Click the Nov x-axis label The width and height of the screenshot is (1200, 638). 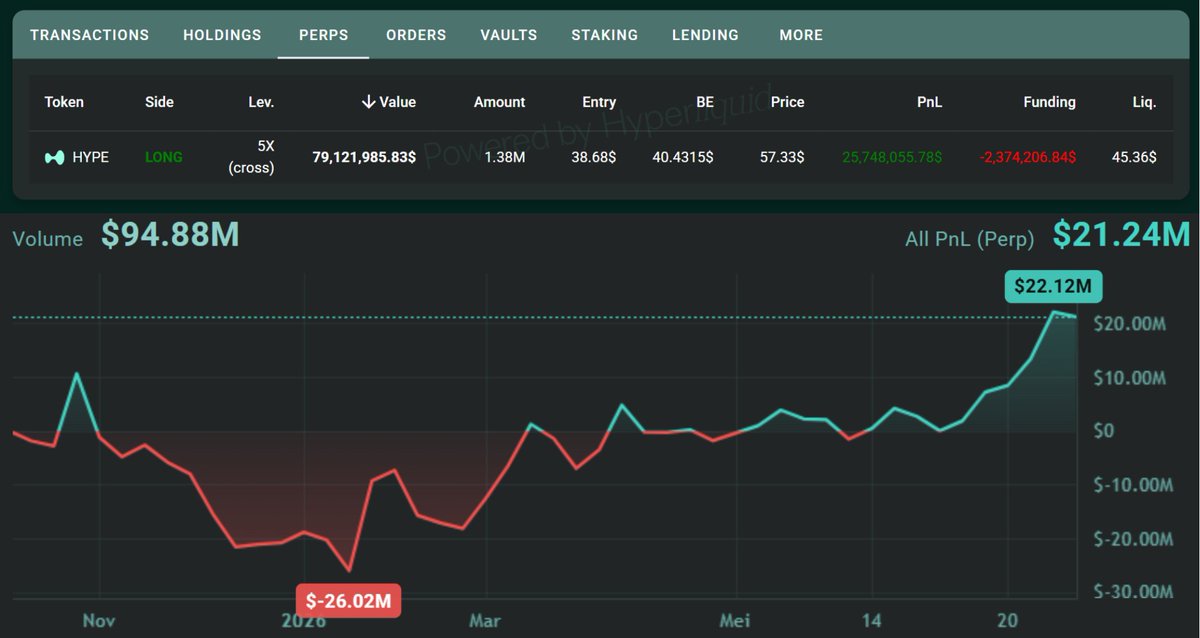tap(99, 620)
